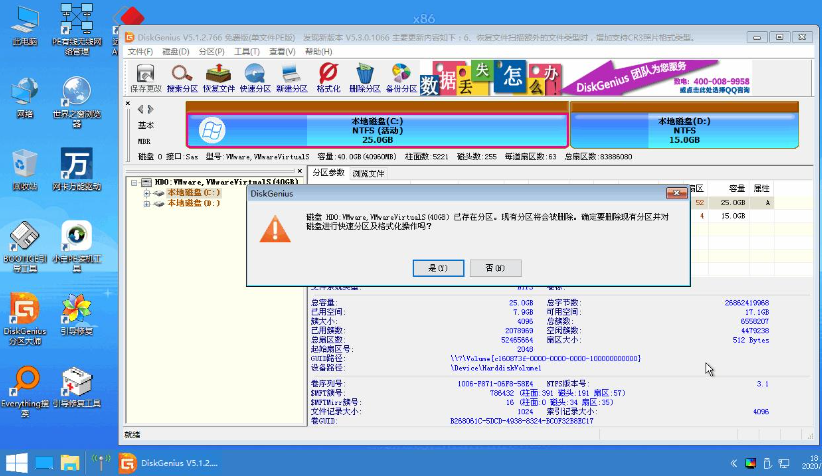The height and width of the screenshot is (476, 822).
Task: Open 网卡万能驱动 desktop icon
Action: click(77, 169)
